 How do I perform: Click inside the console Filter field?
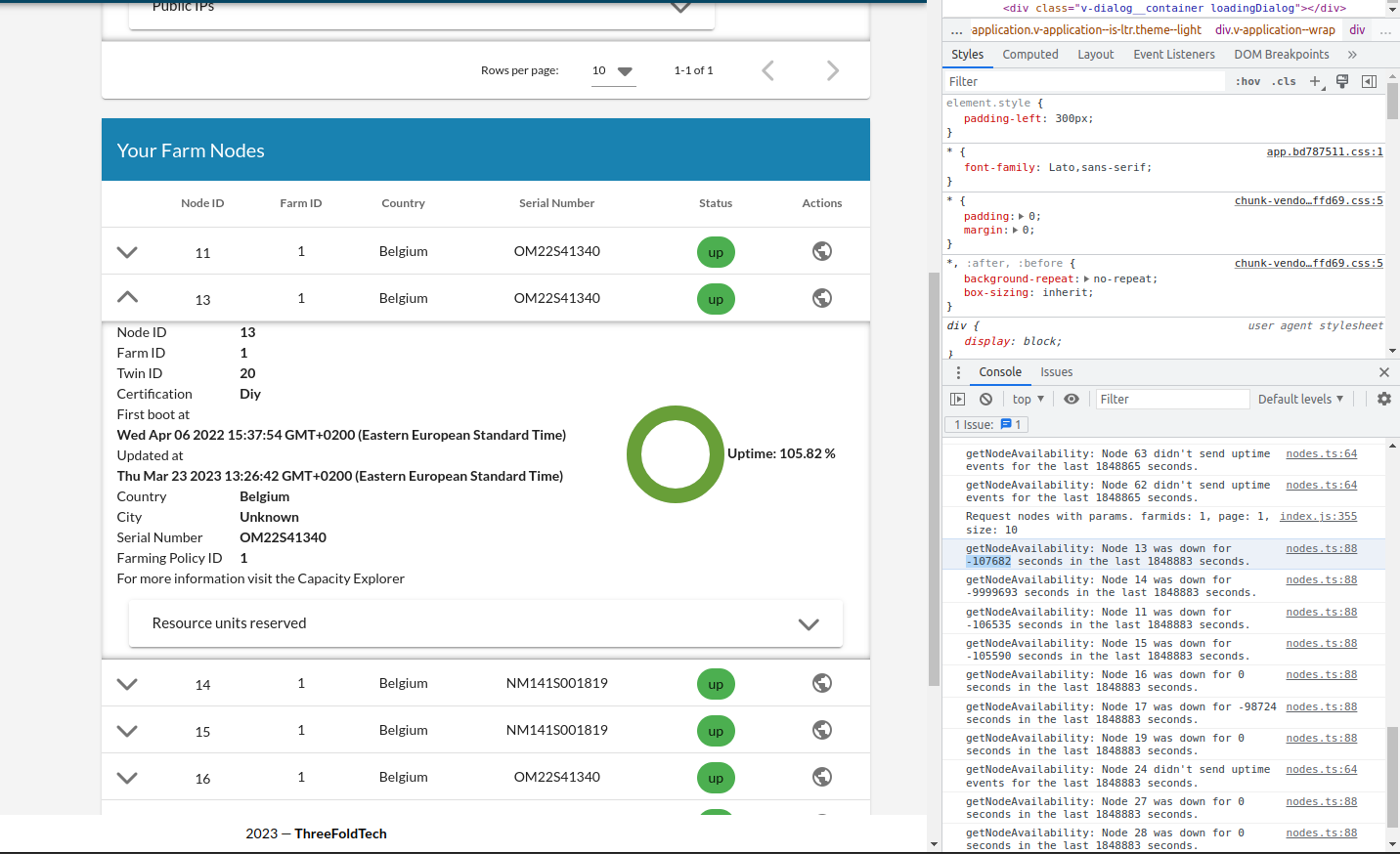pyautogui.click(x=1172, y=399)
